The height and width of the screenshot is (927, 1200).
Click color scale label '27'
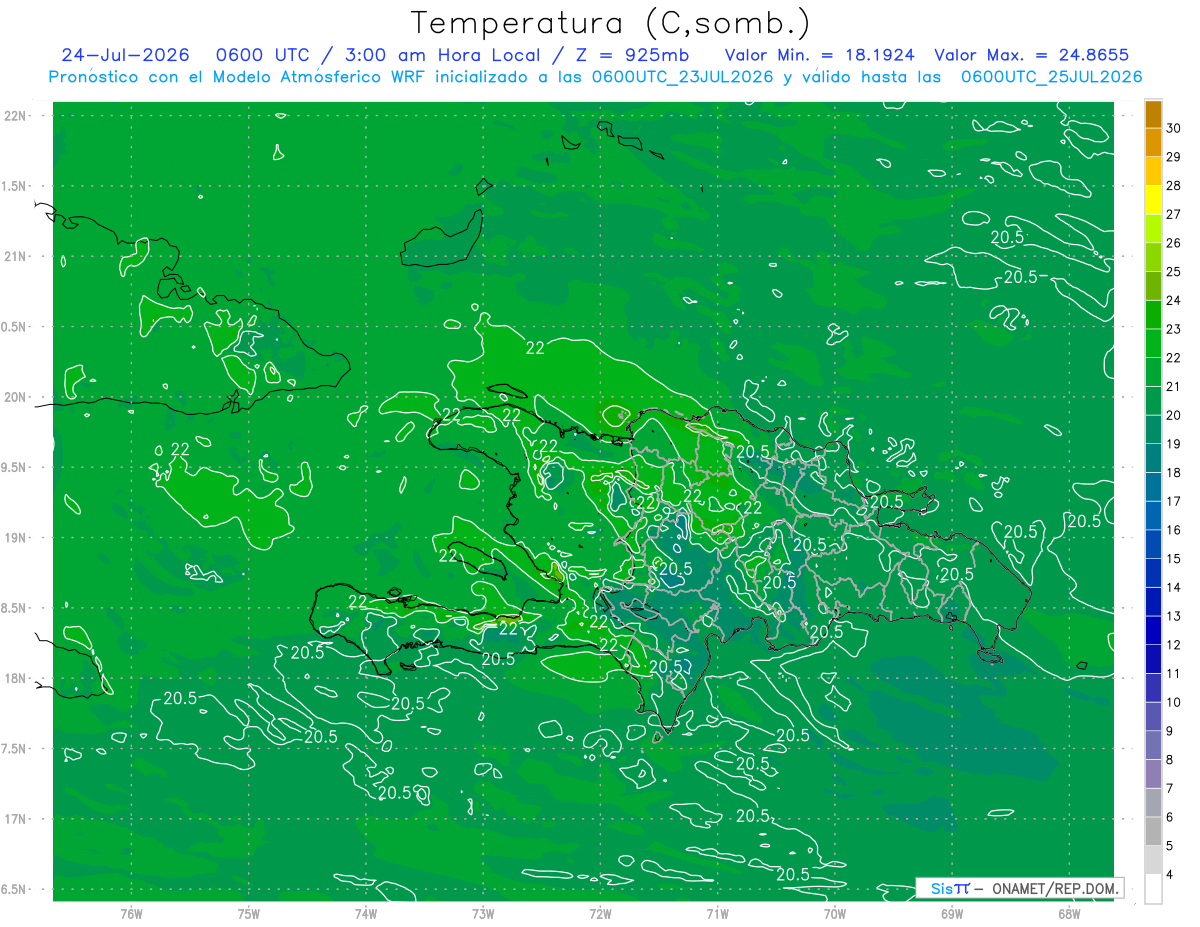[1174, 214]
